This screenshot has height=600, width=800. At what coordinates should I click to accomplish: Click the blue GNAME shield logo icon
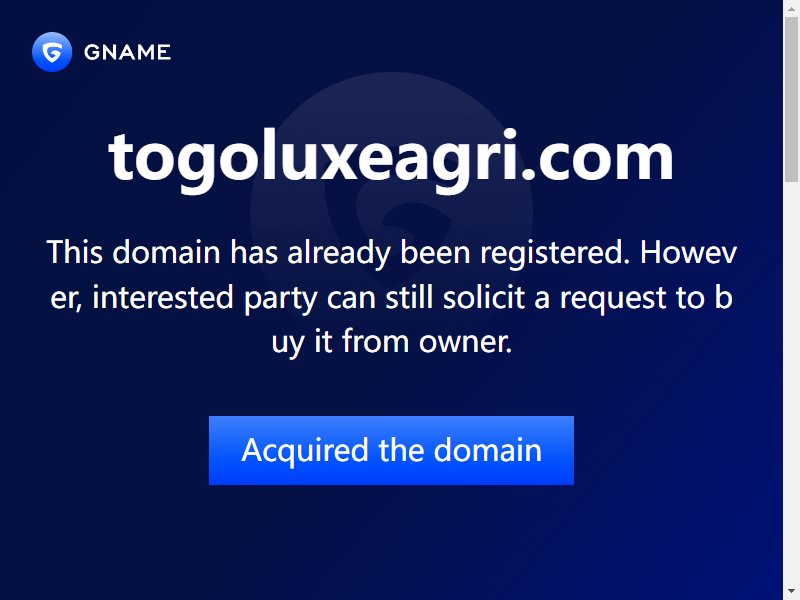click(x=52, y=52)
